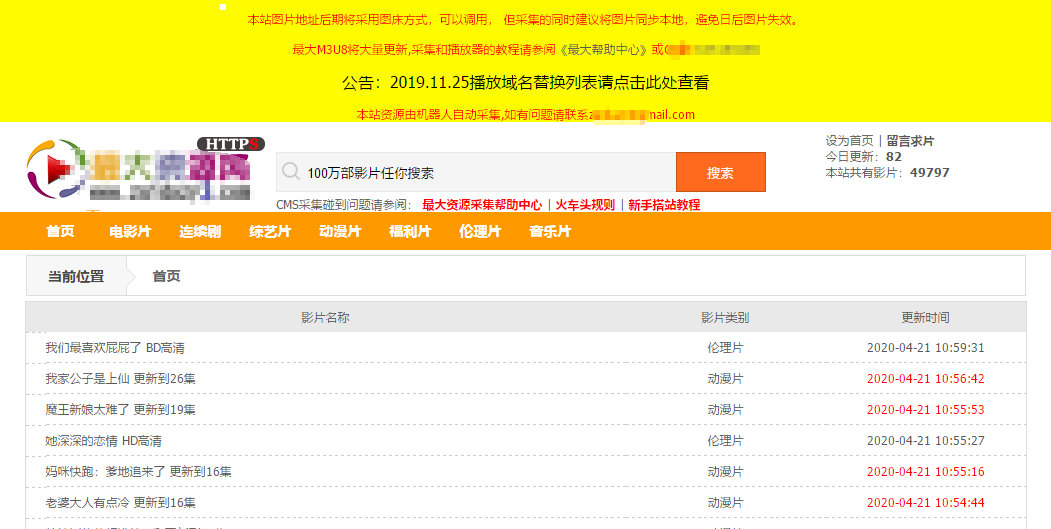Open the 留言求片 link
This screenshot has width=1051, height=529.
pyautogui.click(x=910, y=141)
